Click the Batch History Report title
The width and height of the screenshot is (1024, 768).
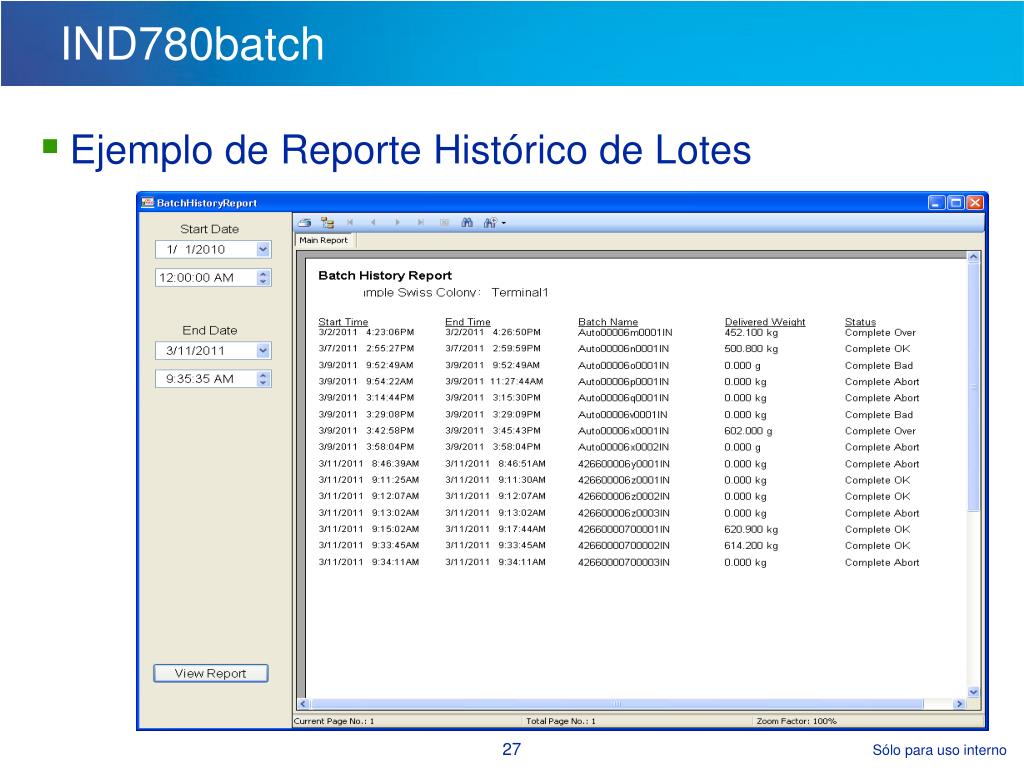point(385,276)
